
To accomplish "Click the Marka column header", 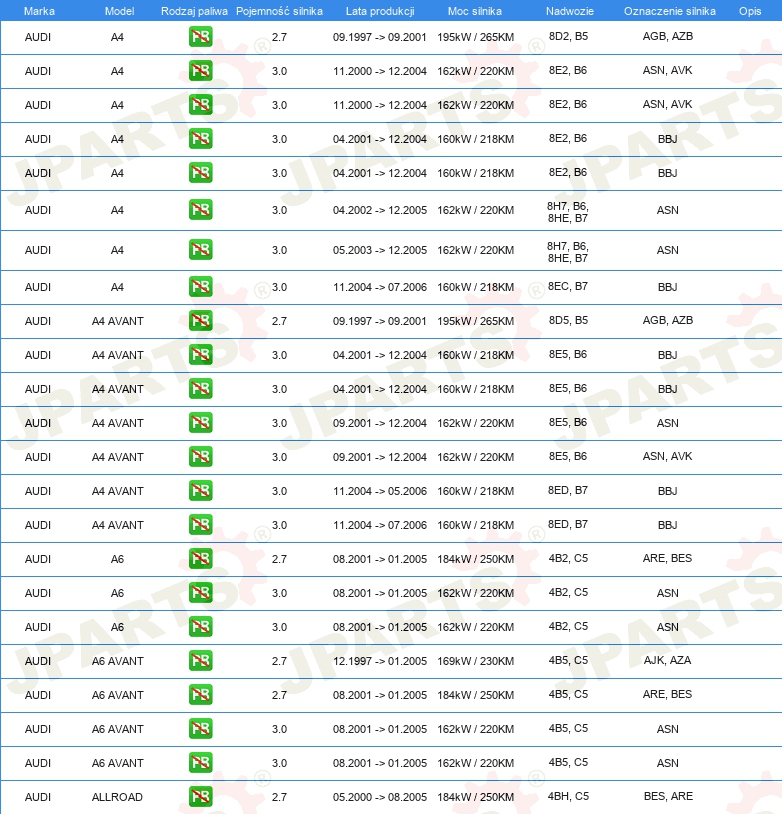I will click(39, 11).
